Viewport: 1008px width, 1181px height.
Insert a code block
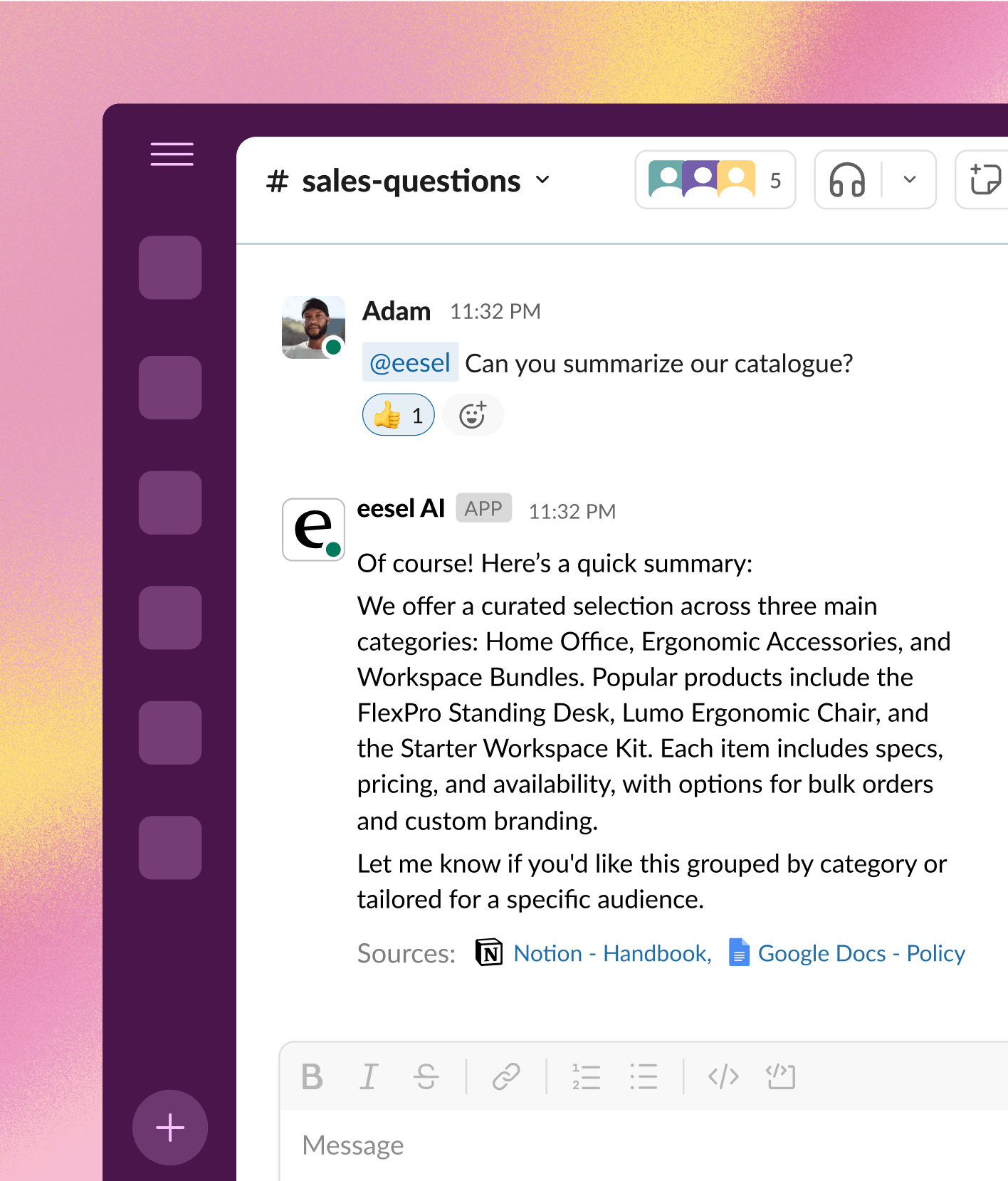(x=780, y=1076)
